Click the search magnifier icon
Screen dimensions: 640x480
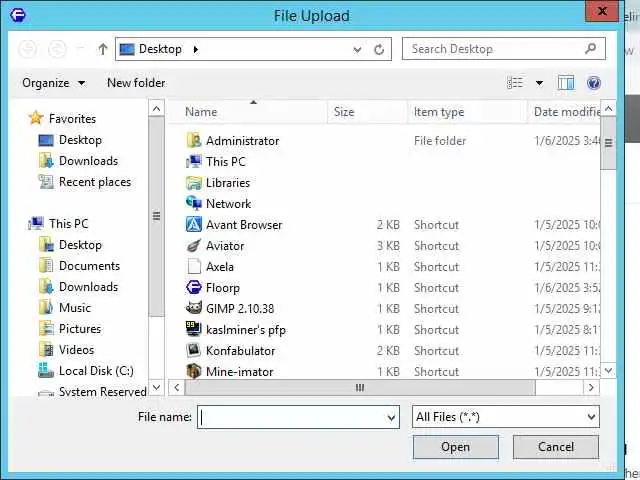tap(590, 49)
